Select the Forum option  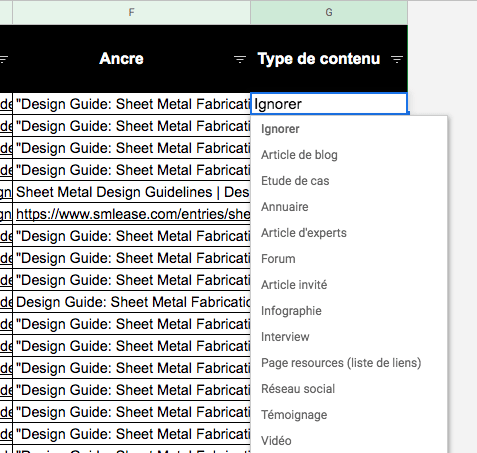[278, 259]
